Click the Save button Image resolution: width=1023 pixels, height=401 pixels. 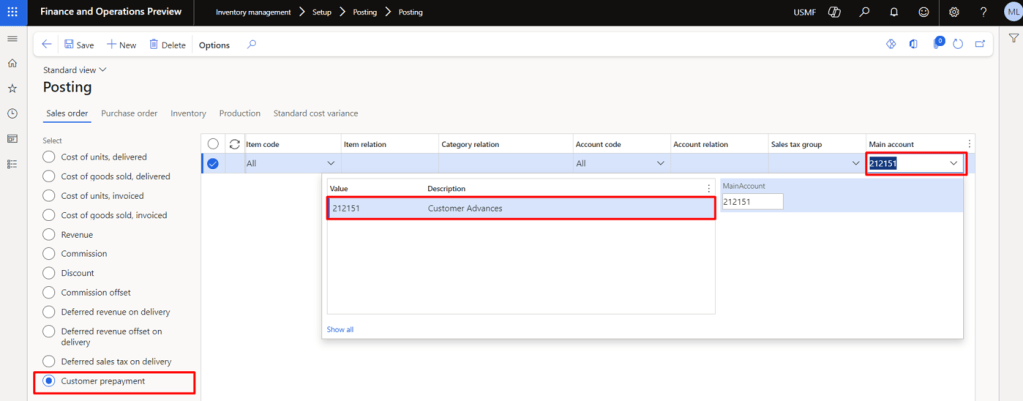(x=79, y=45)
